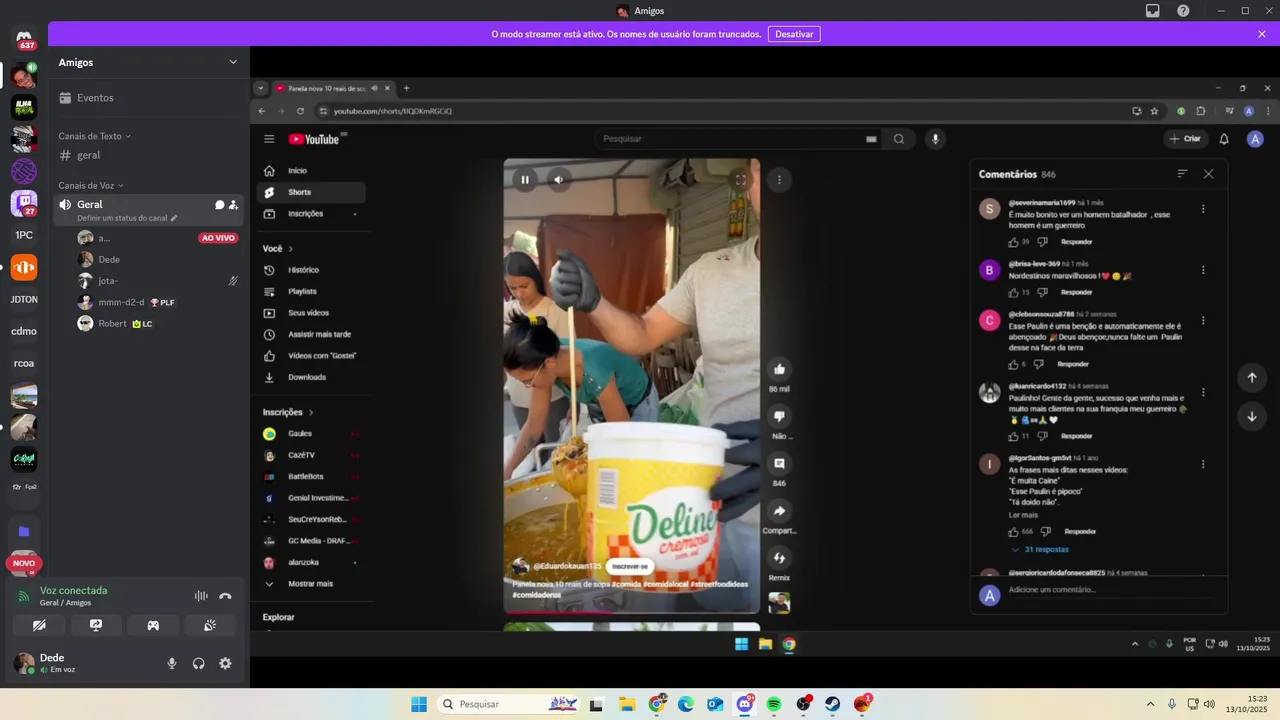
Task: Enter fullscreen on the Short player
Action: pyautogui.click(x=741, y=180)
